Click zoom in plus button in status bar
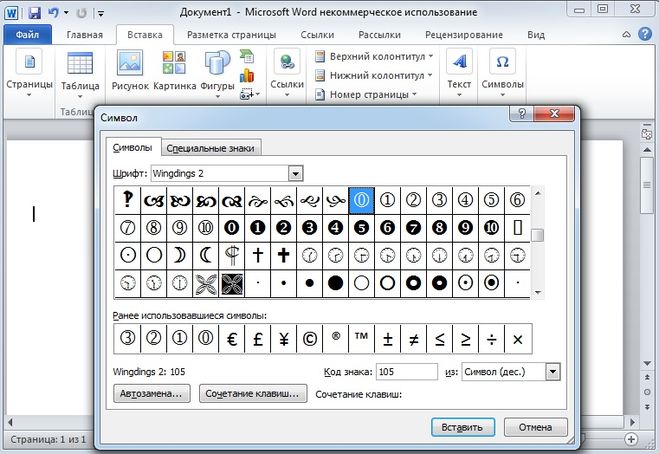This screenshot has height=454, width=659. 631,439
